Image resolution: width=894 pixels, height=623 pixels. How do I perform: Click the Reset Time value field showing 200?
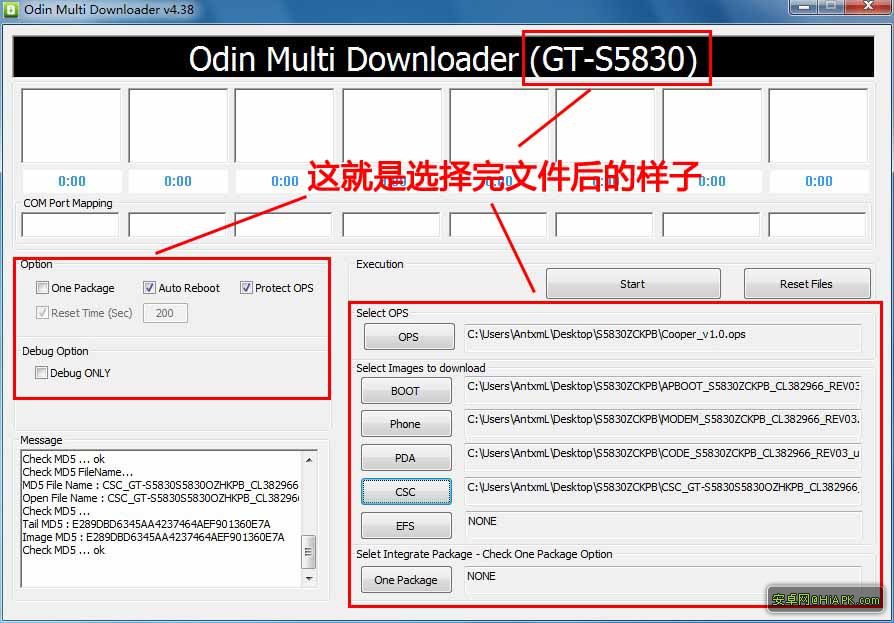point(165,313)
